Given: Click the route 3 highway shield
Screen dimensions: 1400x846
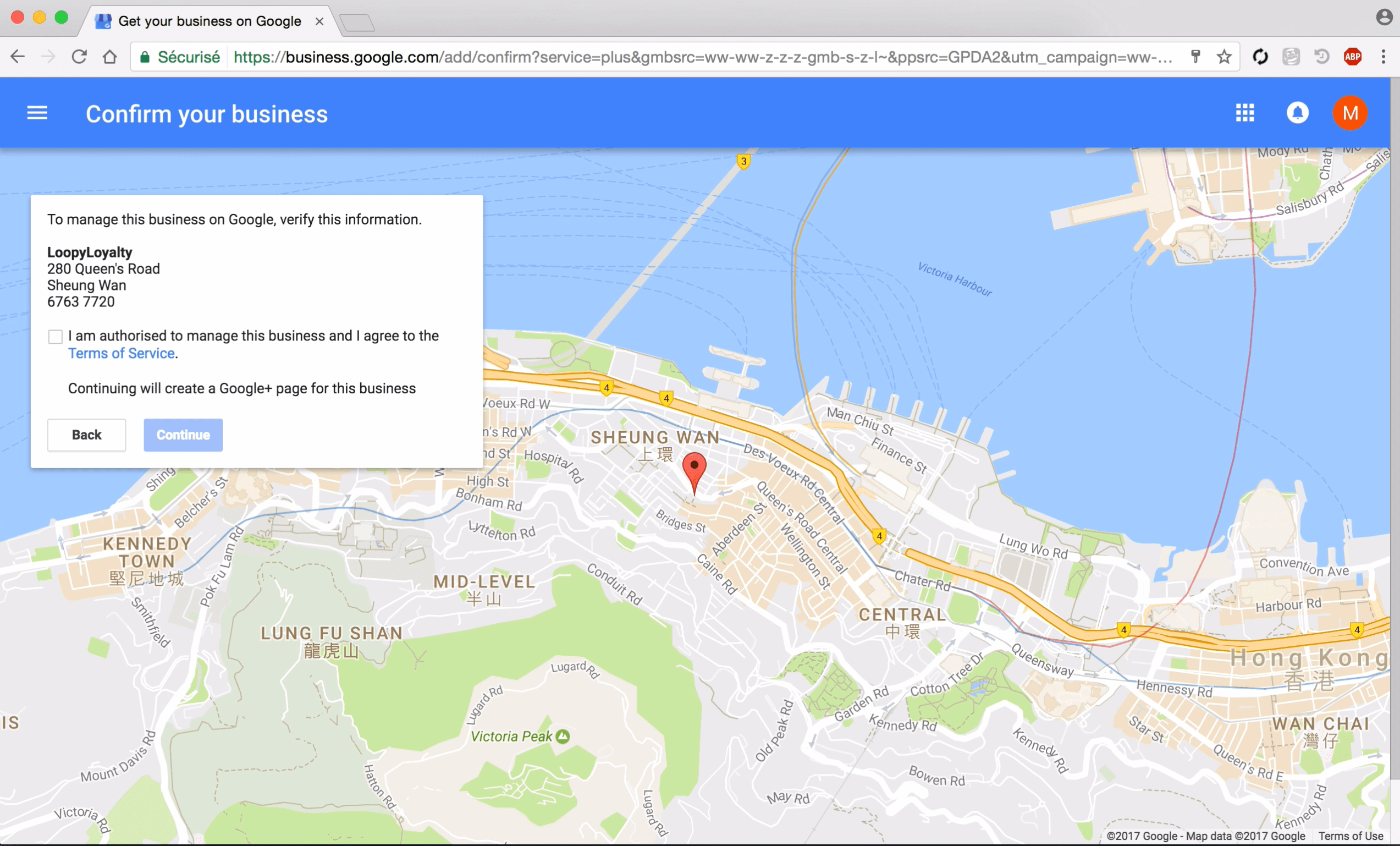Looking at the screenshot, I should click(x=743, y=162).
